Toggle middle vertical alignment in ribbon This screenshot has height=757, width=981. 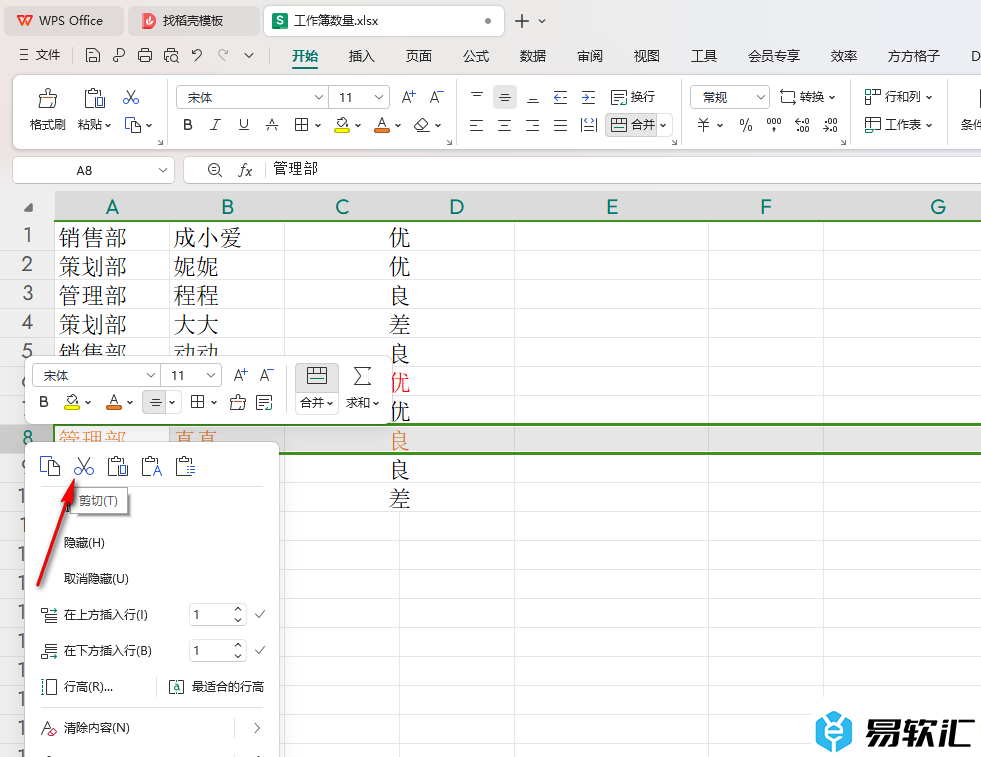[505, 97]
